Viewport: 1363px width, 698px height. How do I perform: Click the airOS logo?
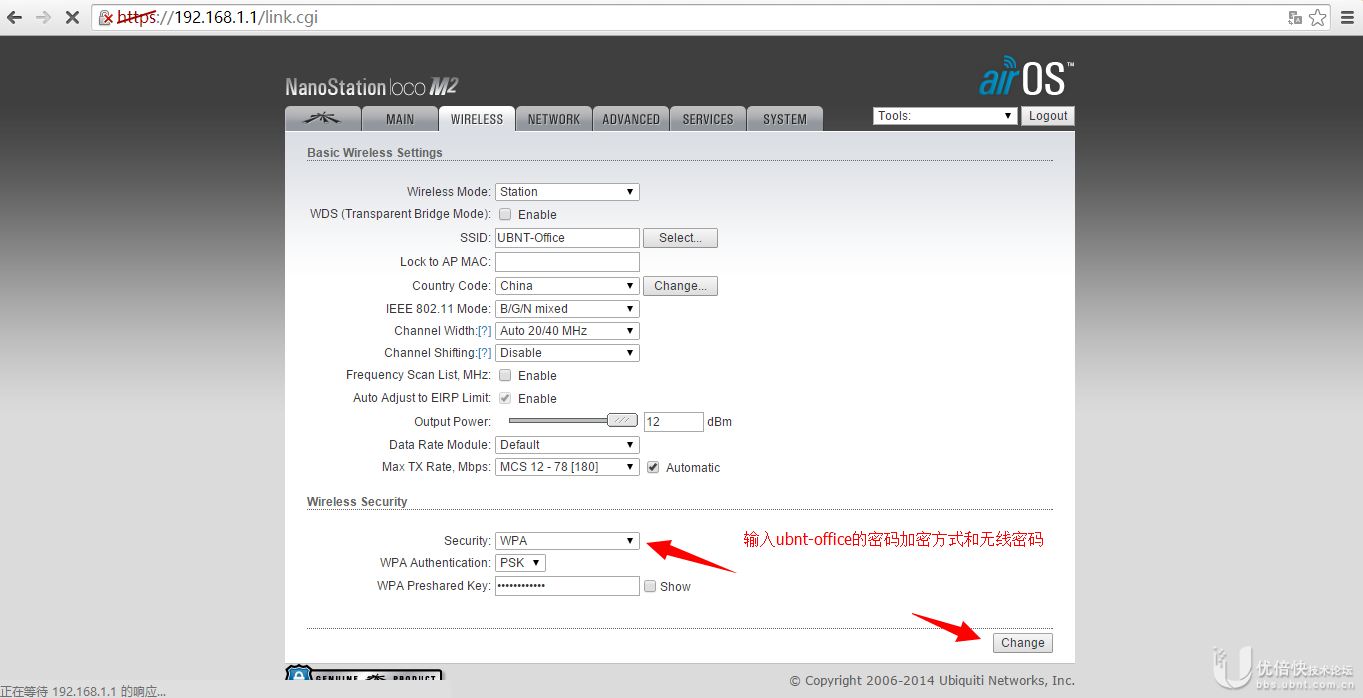click(1026, 76)
